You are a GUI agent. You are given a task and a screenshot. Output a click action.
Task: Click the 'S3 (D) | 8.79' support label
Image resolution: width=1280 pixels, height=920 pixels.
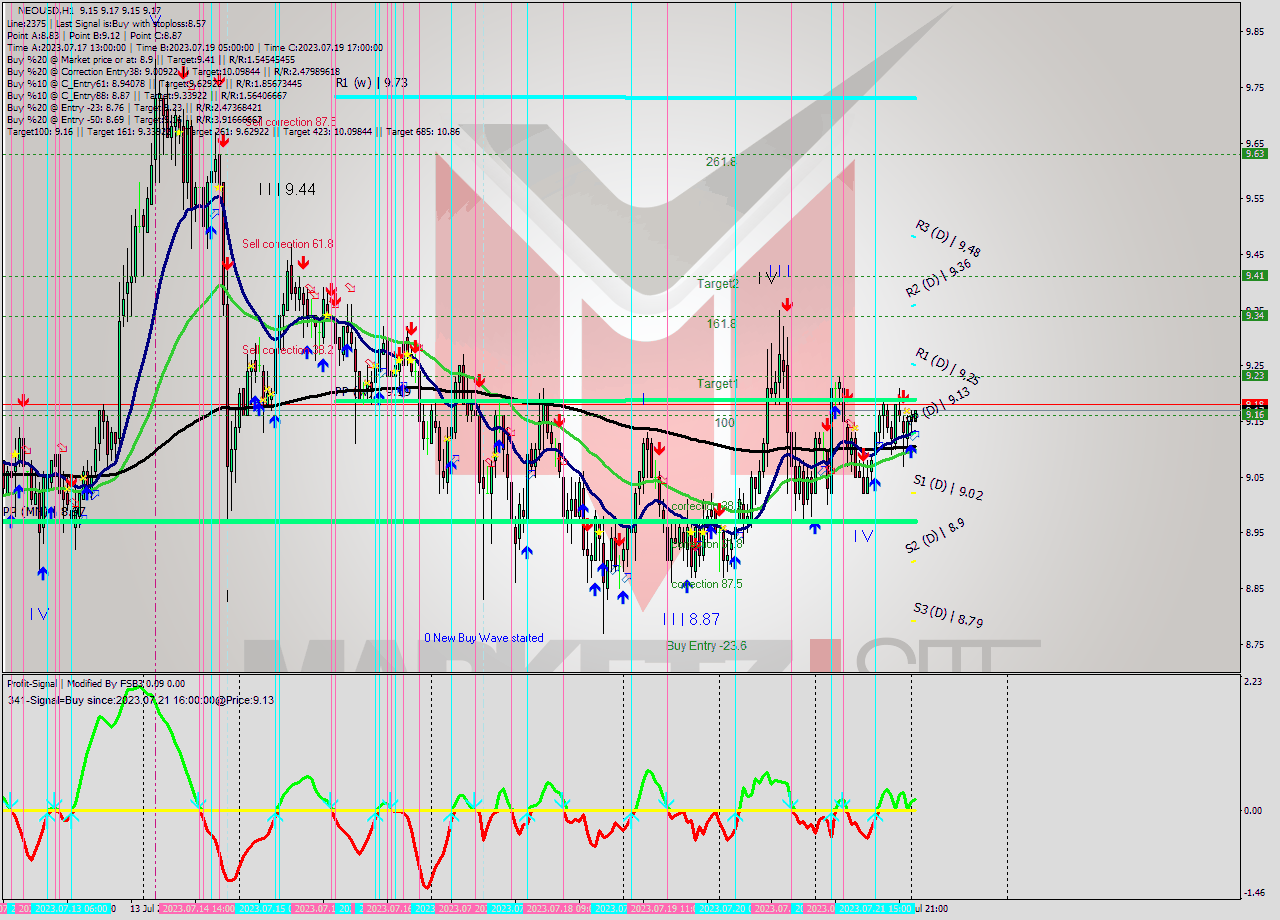click(948, 614)
